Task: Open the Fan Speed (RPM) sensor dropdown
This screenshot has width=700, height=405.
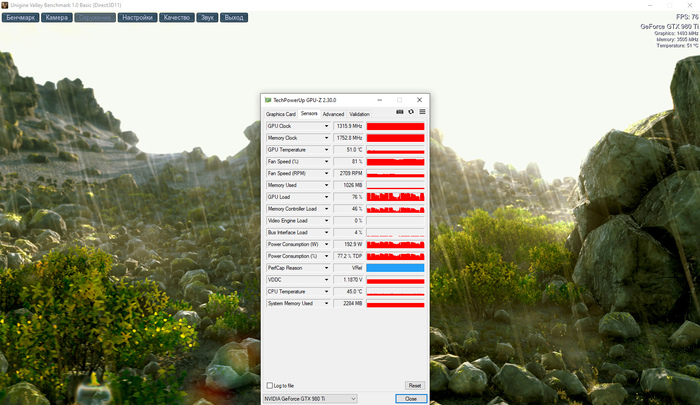Action: pos(326,173)
